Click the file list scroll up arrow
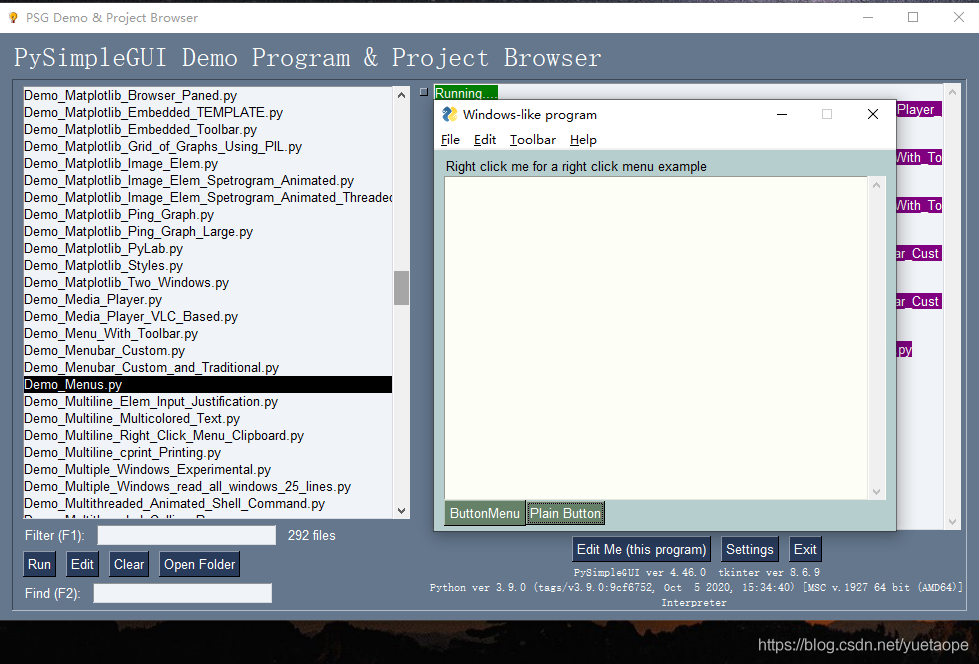 401,95
